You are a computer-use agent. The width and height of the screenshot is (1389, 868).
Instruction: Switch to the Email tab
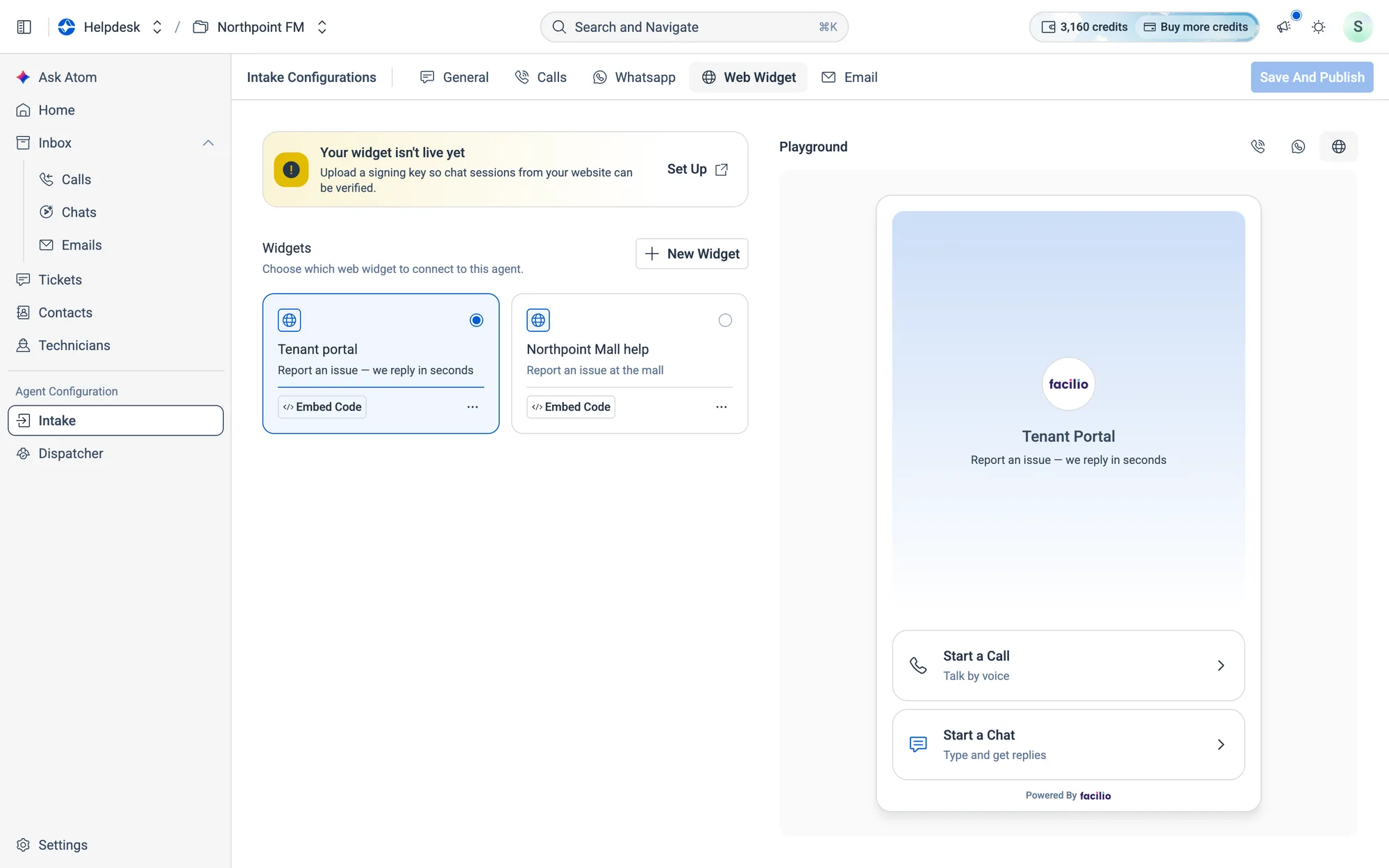849,77
